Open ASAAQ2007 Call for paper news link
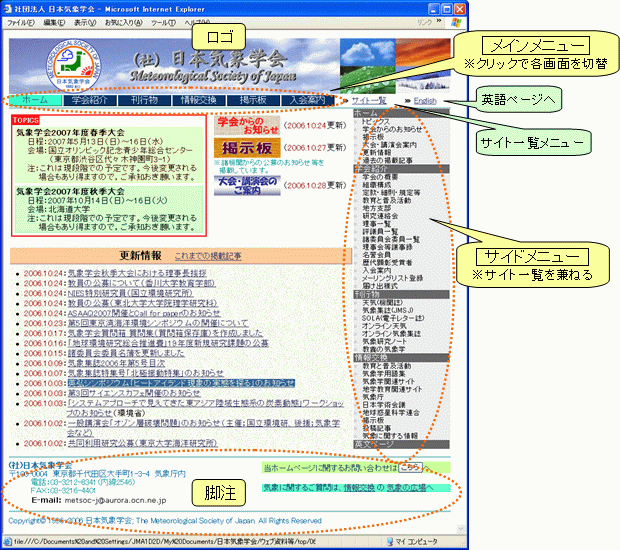 tap(144, 313)
